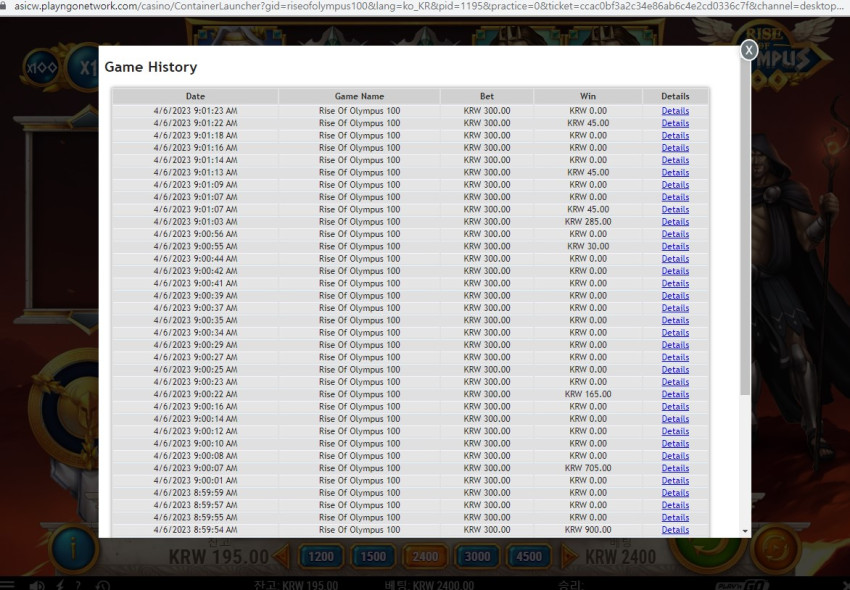This screenshot has height=590, width=850.
Task: Open Details for the 8:59:59 AM round
Action: click(x=675, y=493)
